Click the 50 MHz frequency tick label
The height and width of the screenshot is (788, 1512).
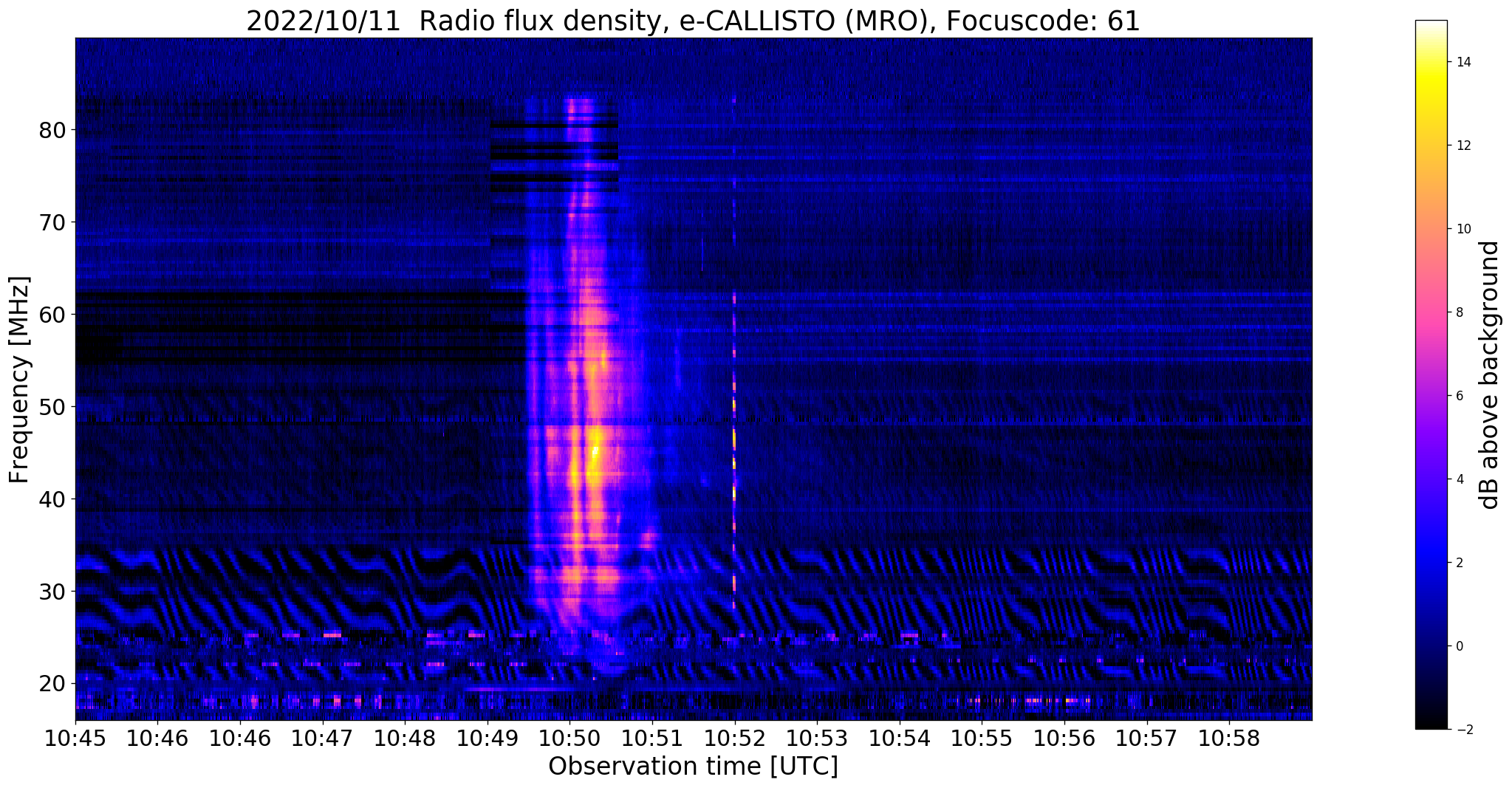[52, 407]
